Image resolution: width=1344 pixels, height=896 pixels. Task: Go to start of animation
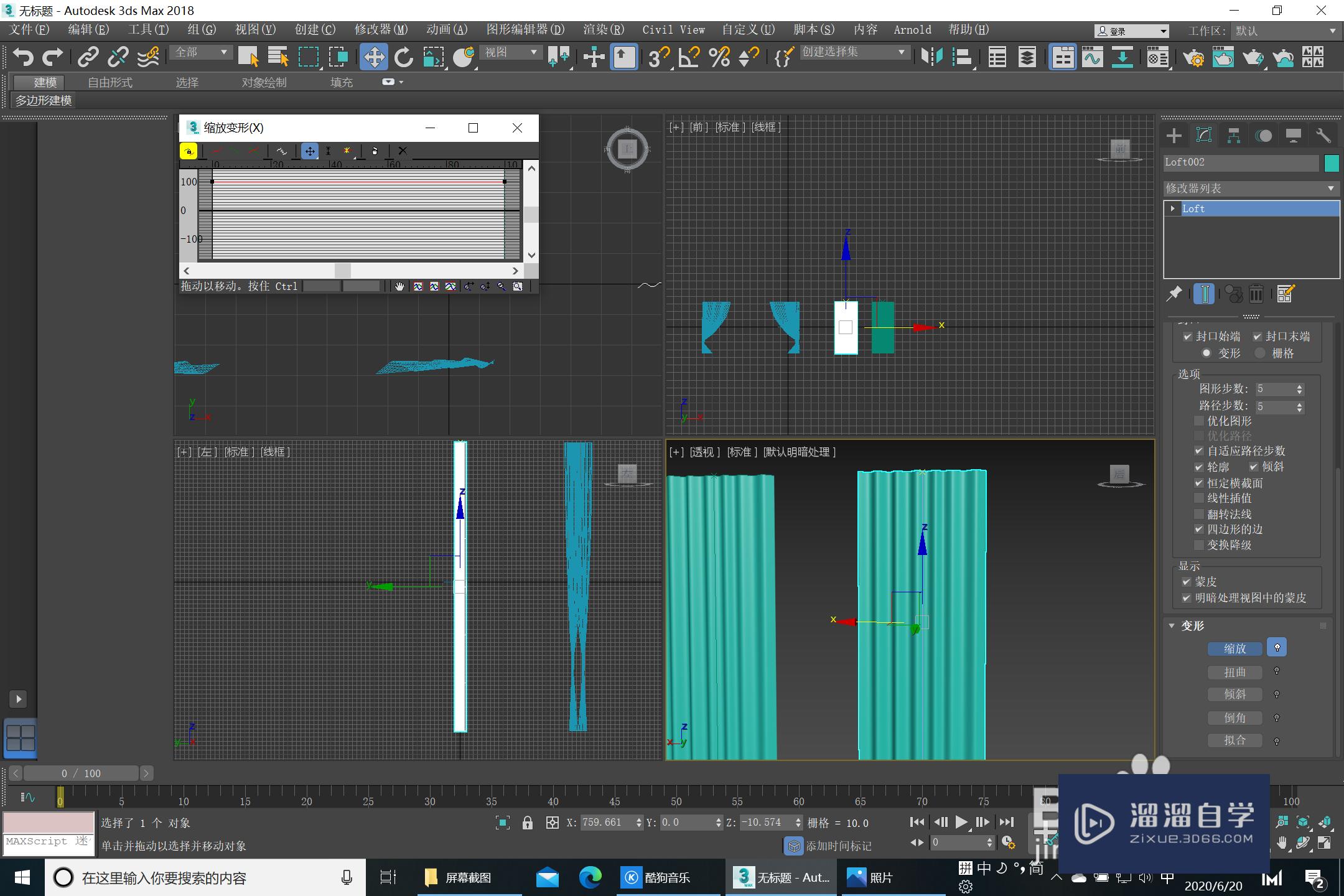[x=917, y=822]
